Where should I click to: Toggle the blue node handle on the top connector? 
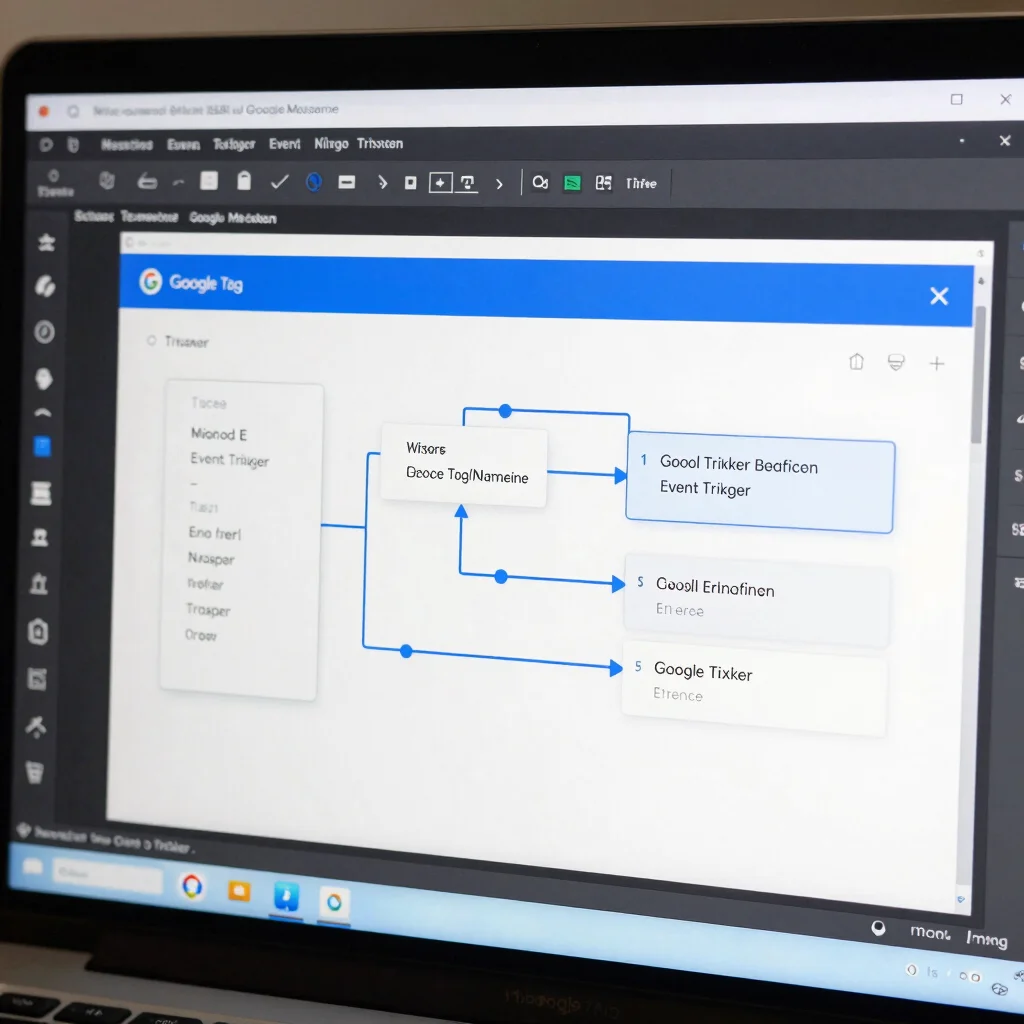pos(505,411)
